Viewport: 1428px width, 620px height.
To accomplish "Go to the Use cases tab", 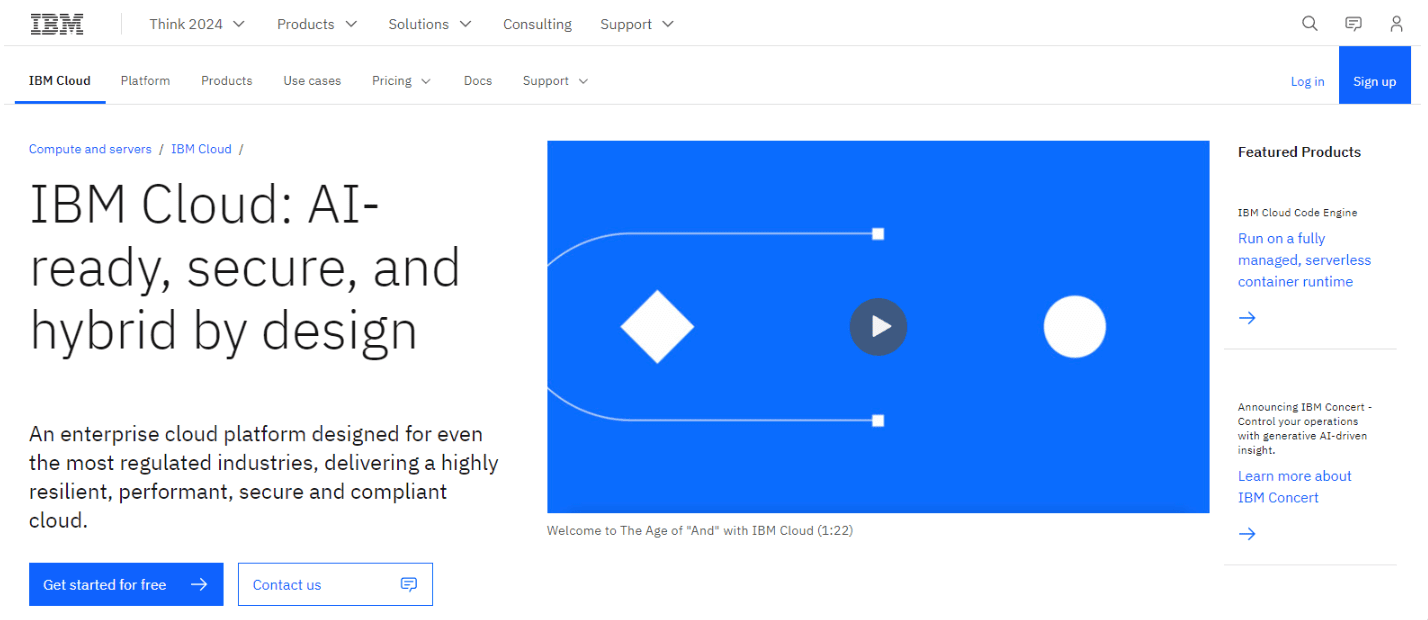I will click(x=312, y=81).
